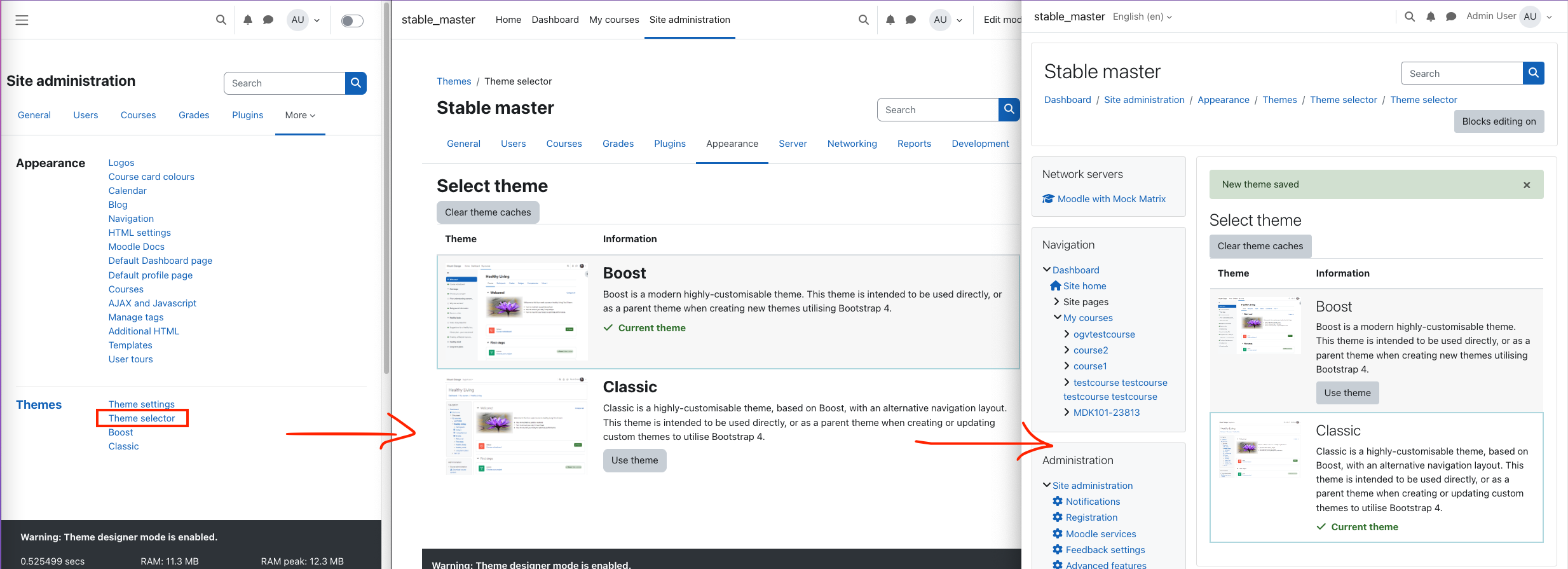Screen dimensions: 1568x569
Task: Open Admin User menu in right window
Action: (x=1509, y=17)
